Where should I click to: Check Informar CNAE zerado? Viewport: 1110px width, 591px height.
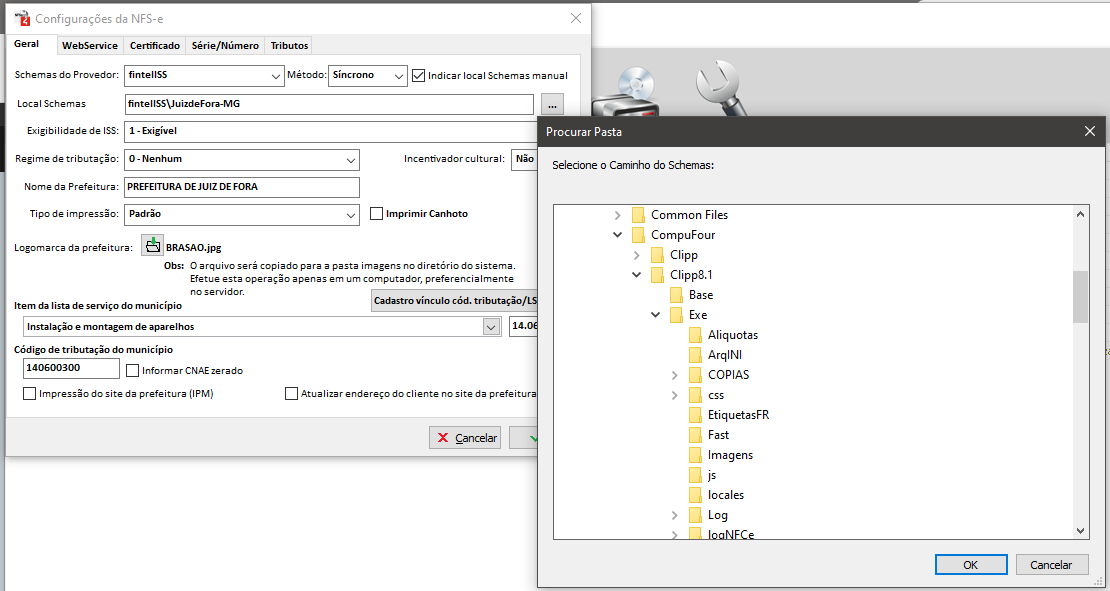[x=133, y=370]
